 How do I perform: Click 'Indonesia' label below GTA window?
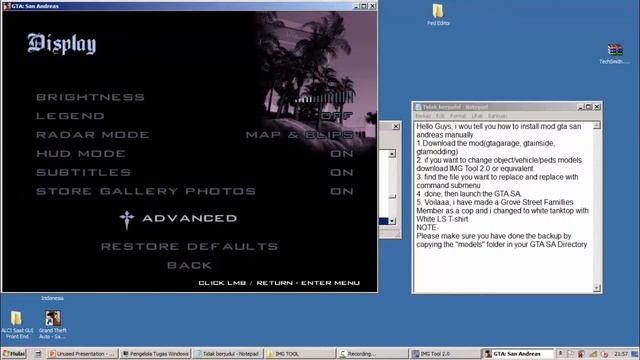click(52, 298)
